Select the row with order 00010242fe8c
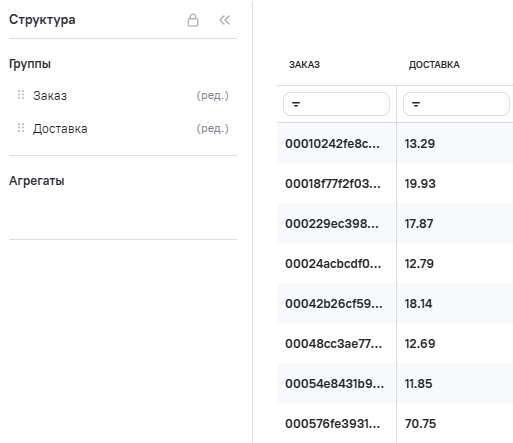The width and height of the screenshot is (513, 443). coord(395,143)
